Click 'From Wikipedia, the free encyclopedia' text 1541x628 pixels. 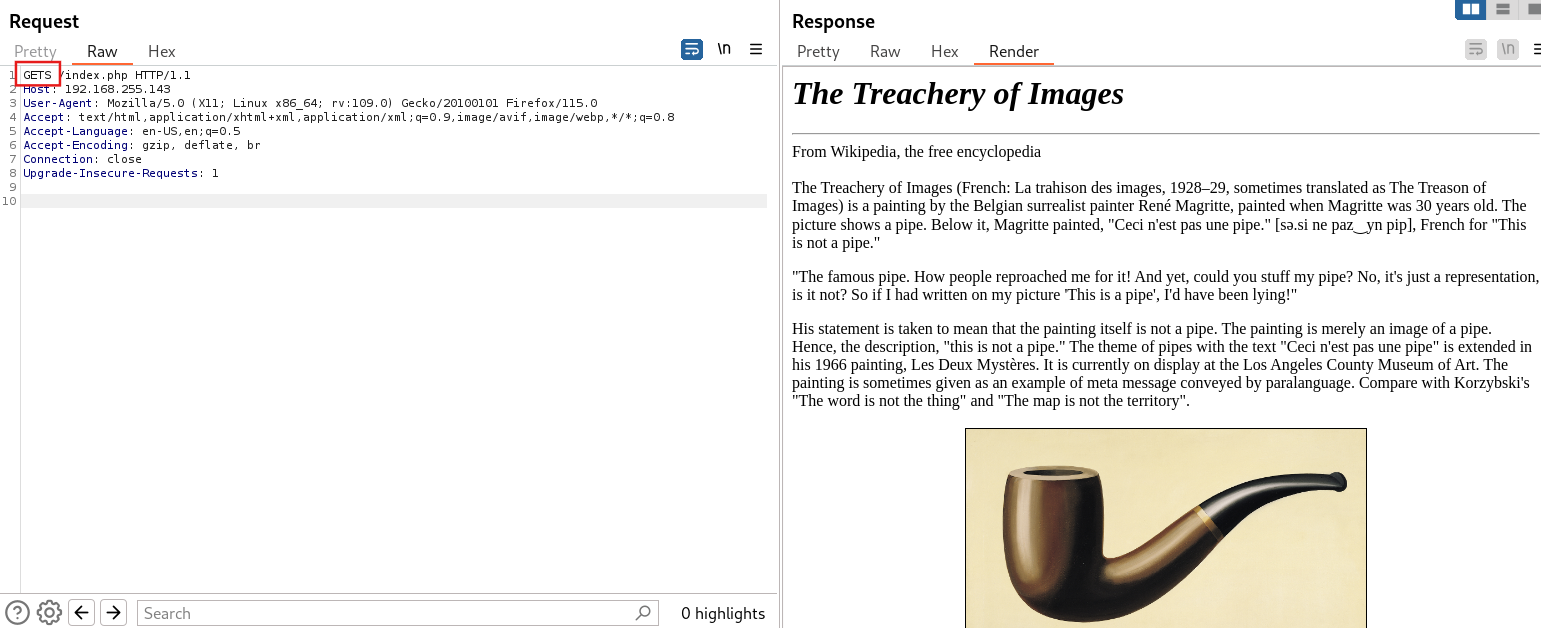(x=916, y=152)
